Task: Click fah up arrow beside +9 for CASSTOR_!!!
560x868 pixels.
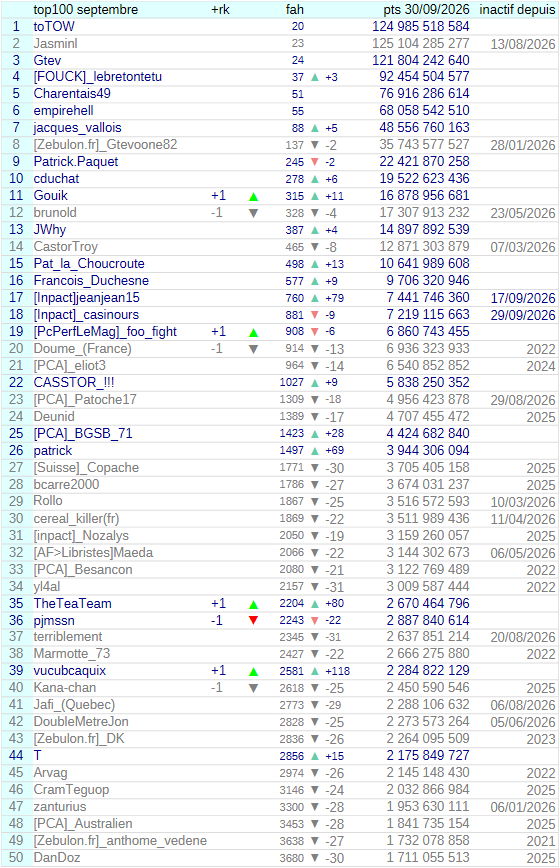Action: pyautogui.click(x=315, y=383)
